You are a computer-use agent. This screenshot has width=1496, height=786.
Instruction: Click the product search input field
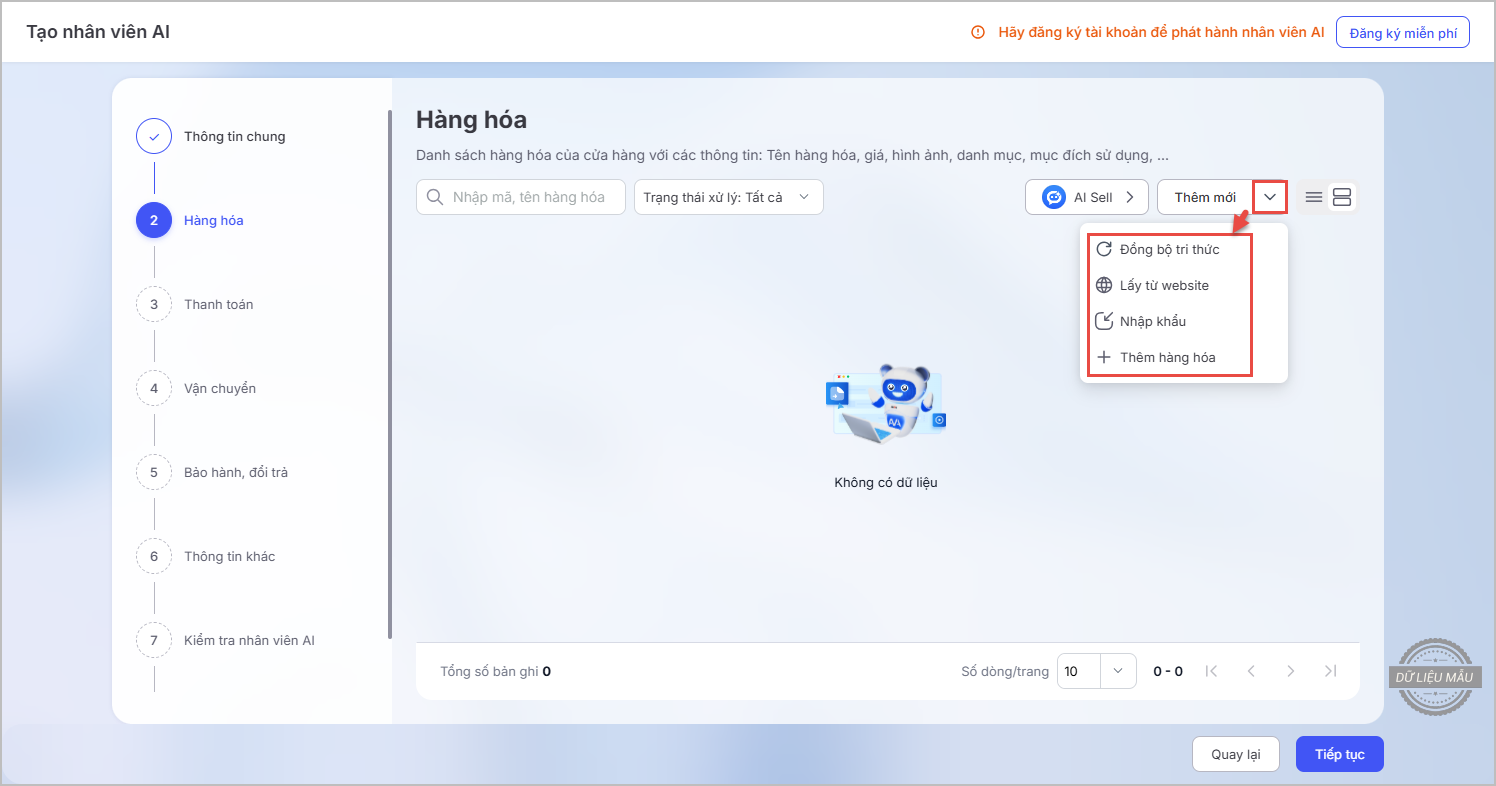pyautogui.click(x=528, y=197)
